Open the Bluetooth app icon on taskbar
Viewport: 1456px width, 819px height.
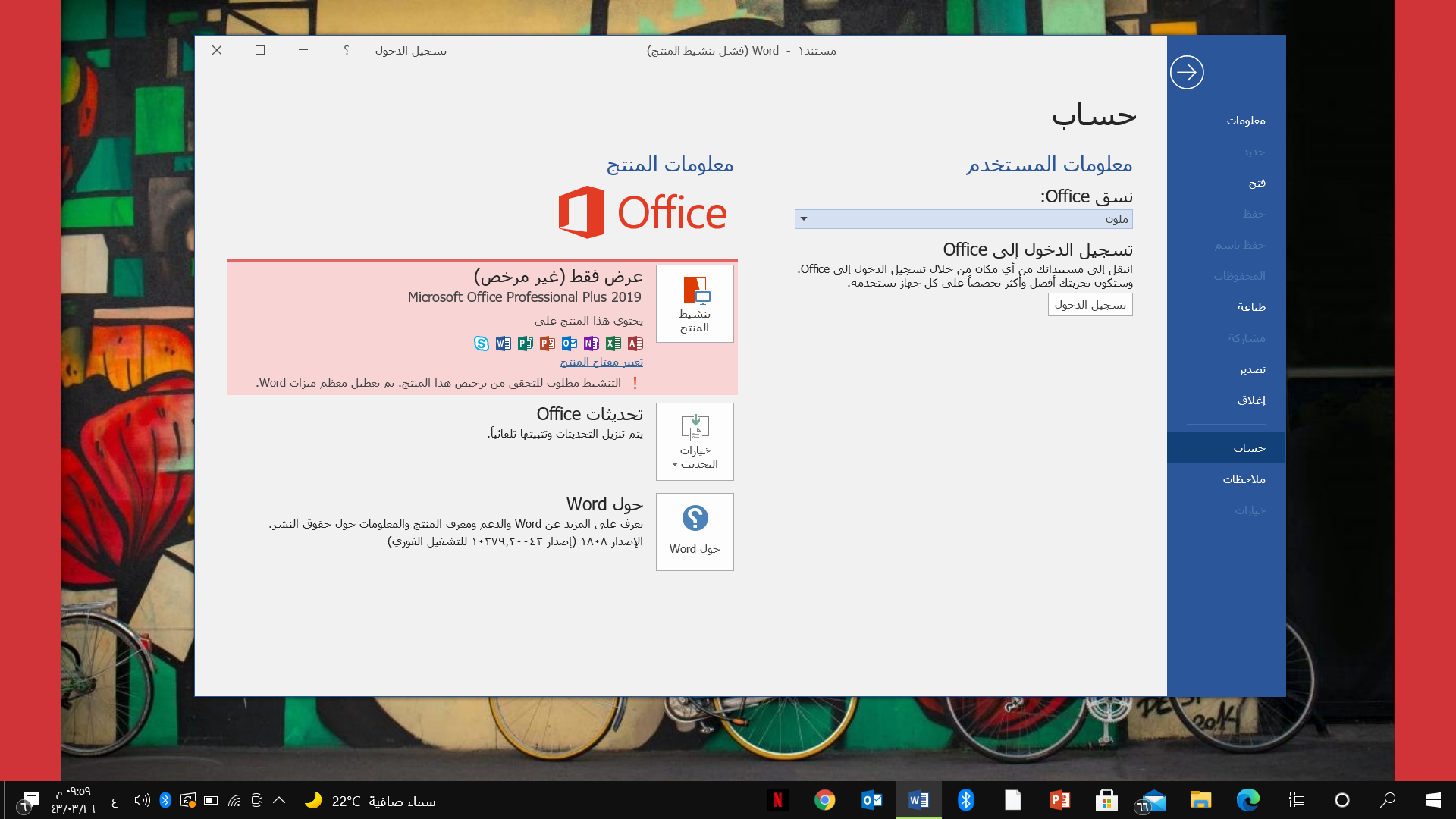click(965, 800)
